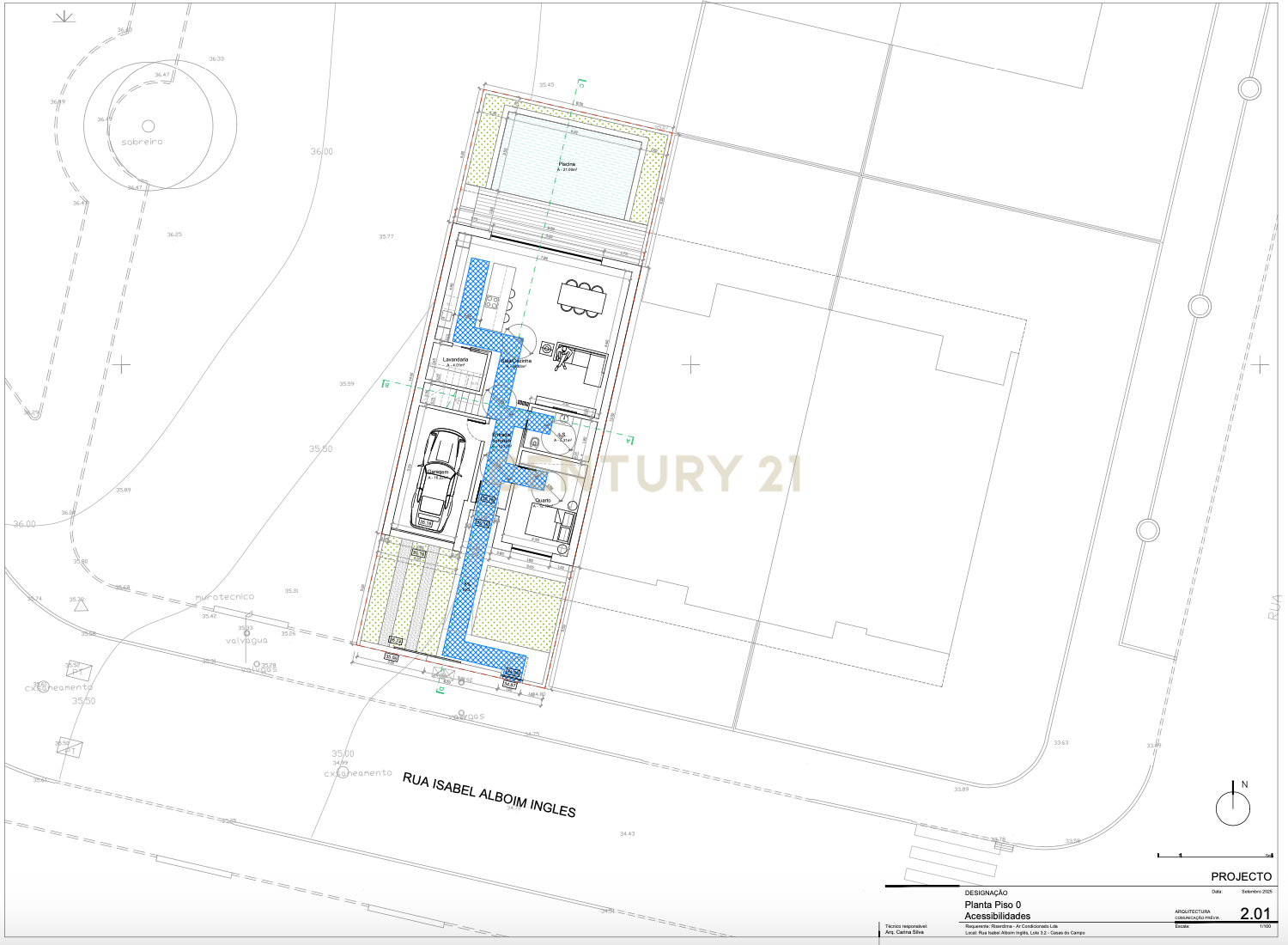The image size is (1288, 945).
Task: Click the graphic scale bar
Action: [x=1214, y=856]
